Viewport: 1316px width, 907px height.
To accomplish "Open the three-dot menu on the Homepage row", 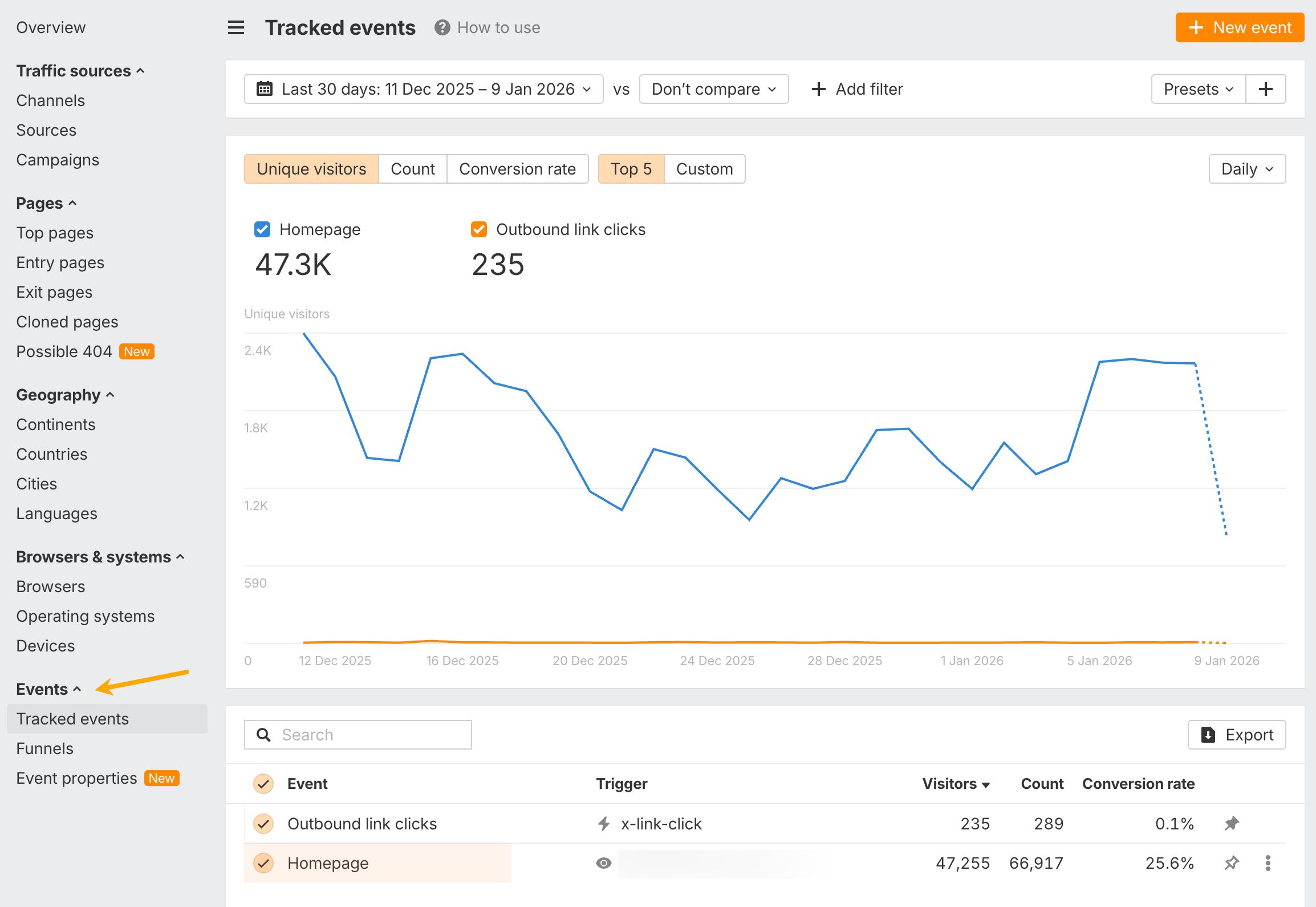I will coord(1268,863).
